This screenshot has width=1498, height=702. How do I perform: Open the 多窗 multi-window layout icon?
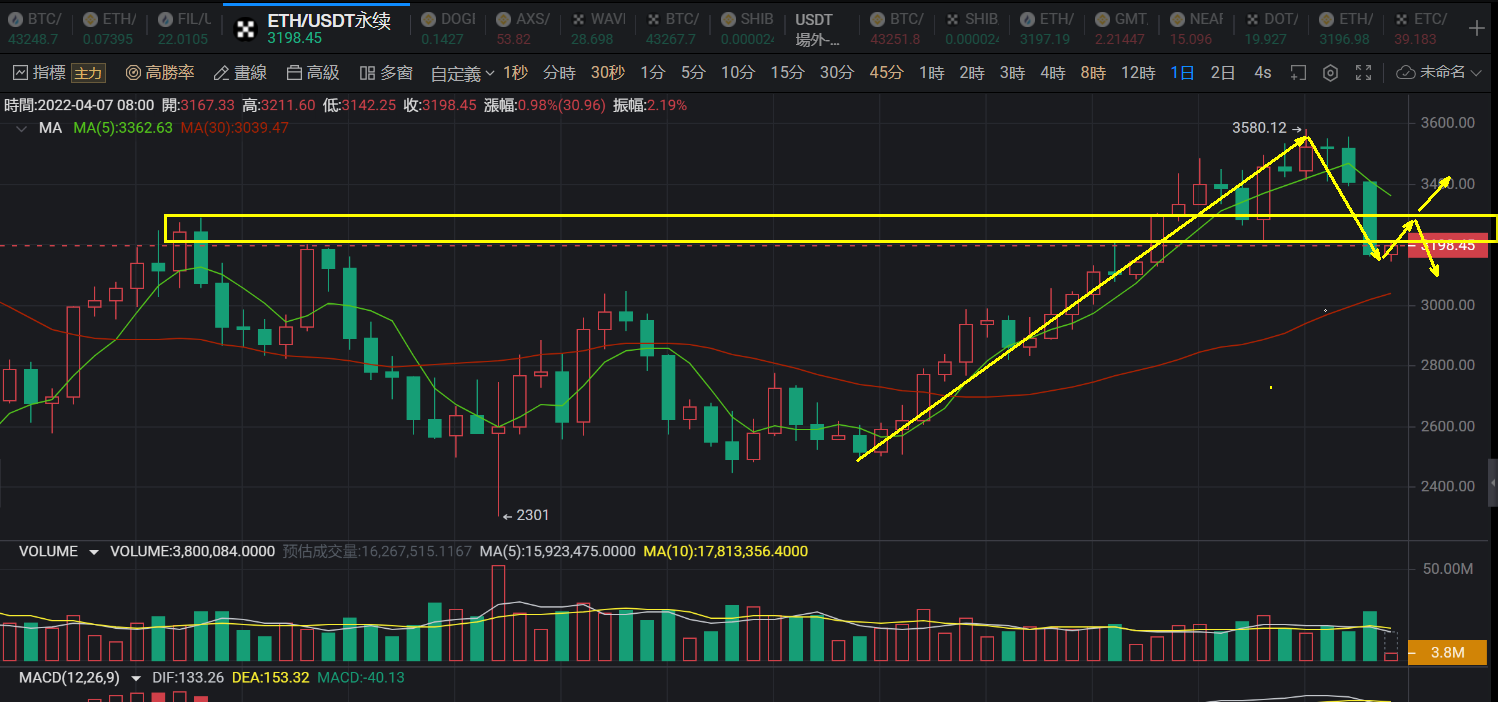pos(367,73)
